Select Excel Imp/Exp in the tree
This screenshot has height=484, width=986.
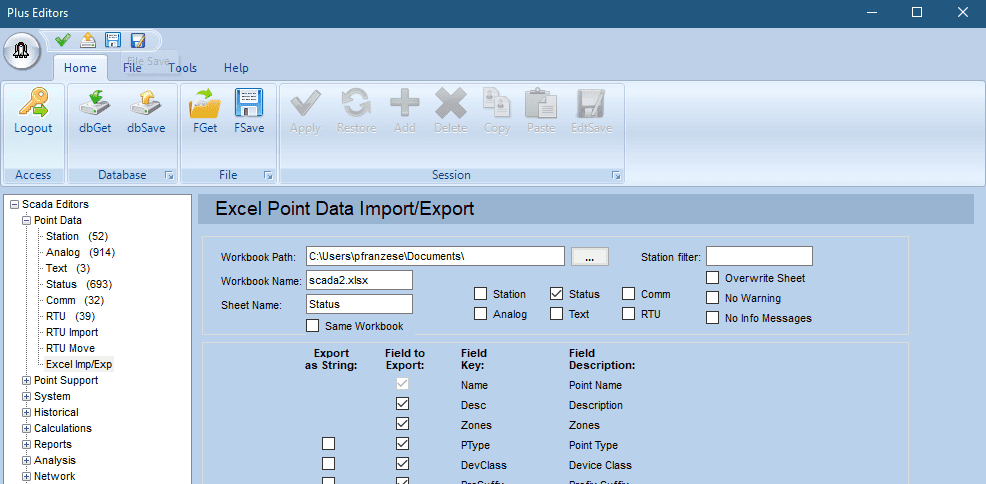[x=79, y=364]
